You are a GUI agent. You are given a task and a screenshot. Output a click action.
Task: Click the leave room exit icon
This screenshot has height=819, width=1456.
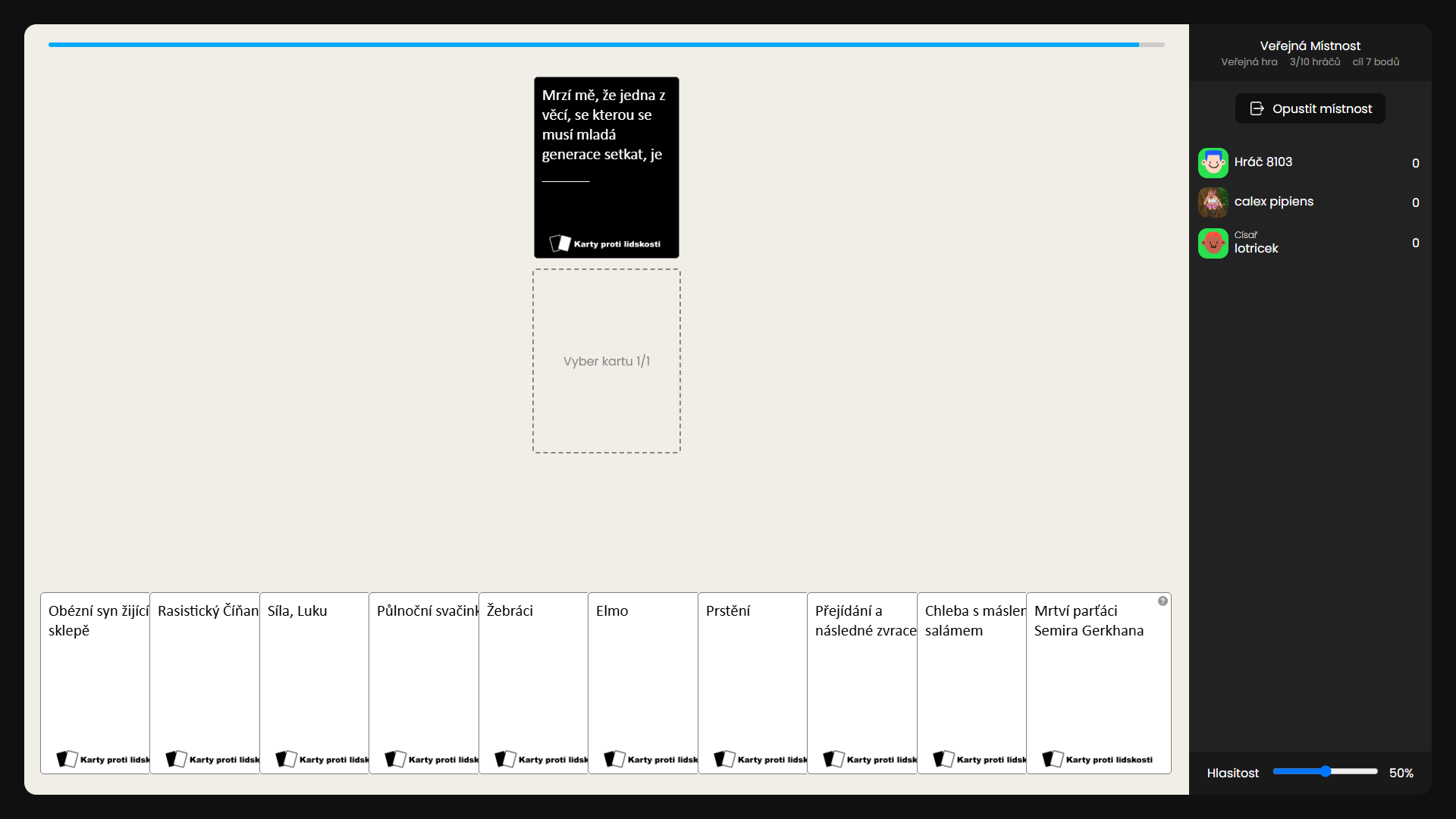[x=1257, y=108]
